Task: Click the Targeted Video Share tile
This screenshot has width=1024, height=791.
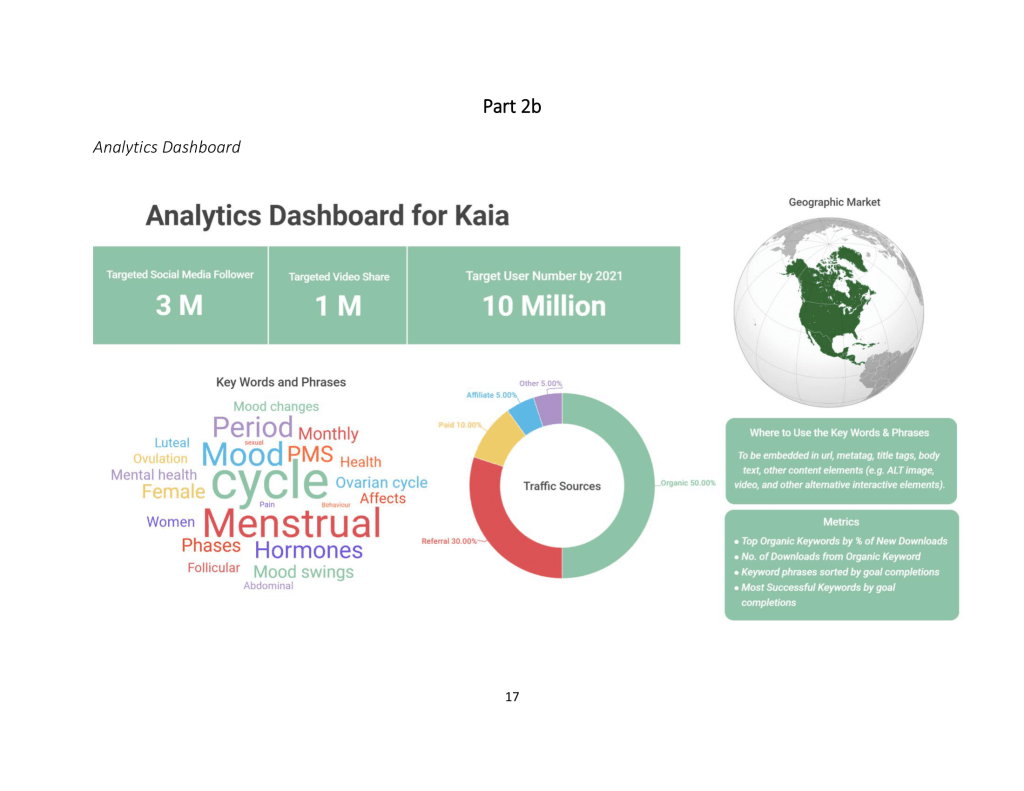Action: 338,295
